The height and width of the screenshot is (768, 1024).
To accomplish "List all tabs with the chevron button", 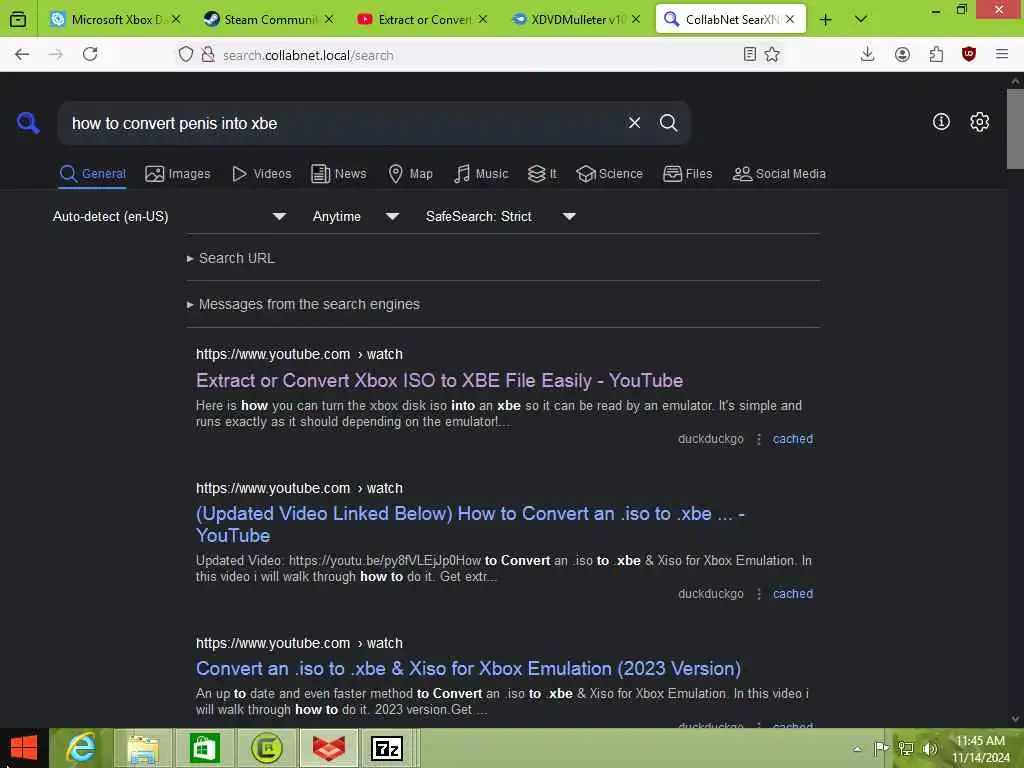I will point(861,19).
